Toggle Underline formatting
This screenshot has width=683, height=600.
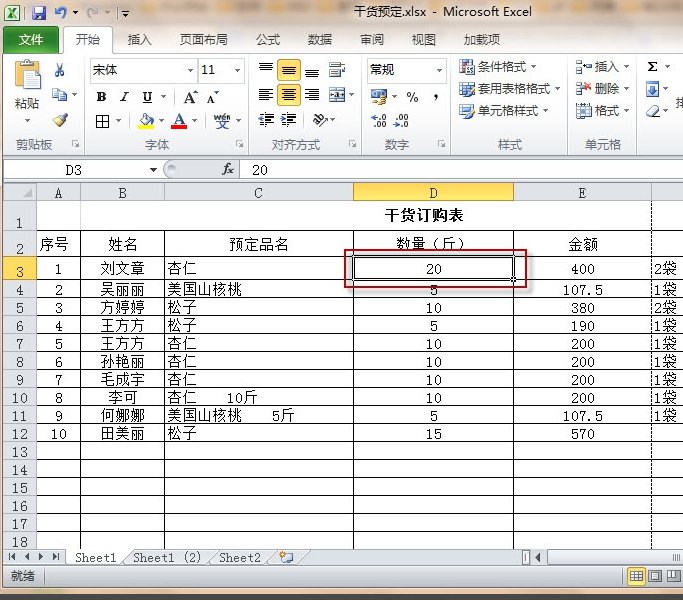[148, 97]
